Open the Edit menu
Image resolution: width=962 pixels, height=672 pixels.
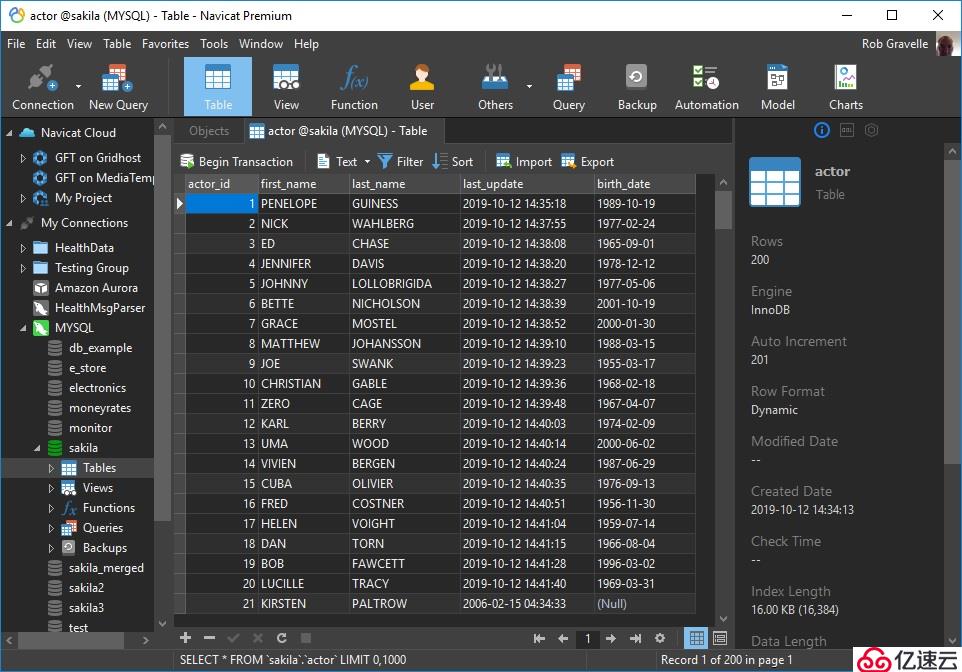click(45, 44)
